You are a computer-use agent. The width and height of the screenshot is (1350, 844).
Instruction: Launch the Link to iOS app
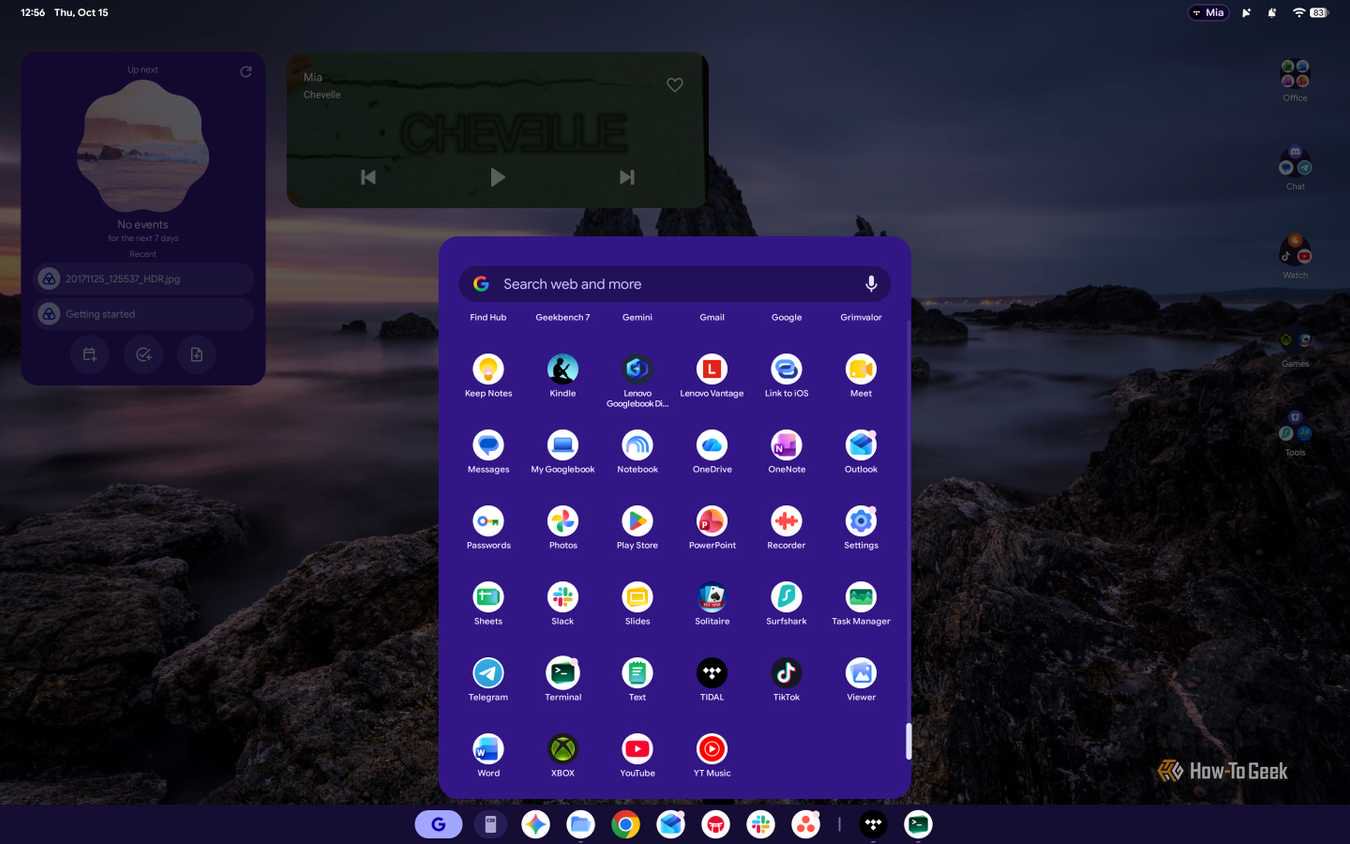pyautogui.click(x=786, y=369)
